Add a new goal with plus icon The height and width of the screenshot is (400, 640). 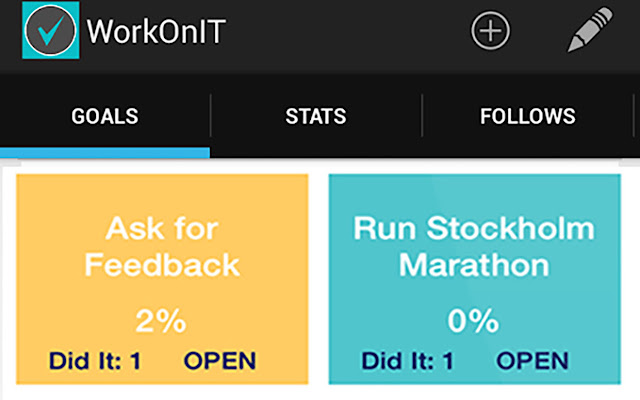[490, 31]
